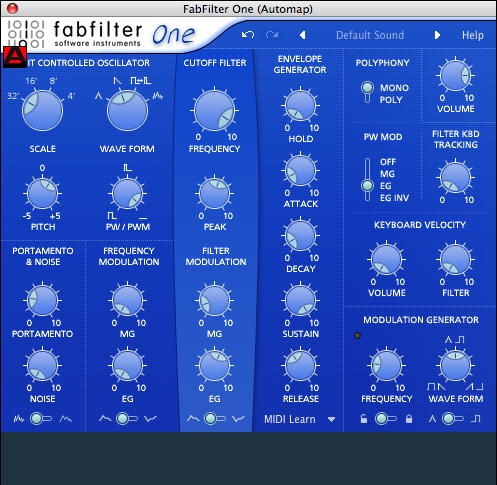The width and height of the screenshot is (497, 485).
Task: Toggle the Modulation Generator wave shape switch
Action: pyautogui.click(x=453, y=419)
